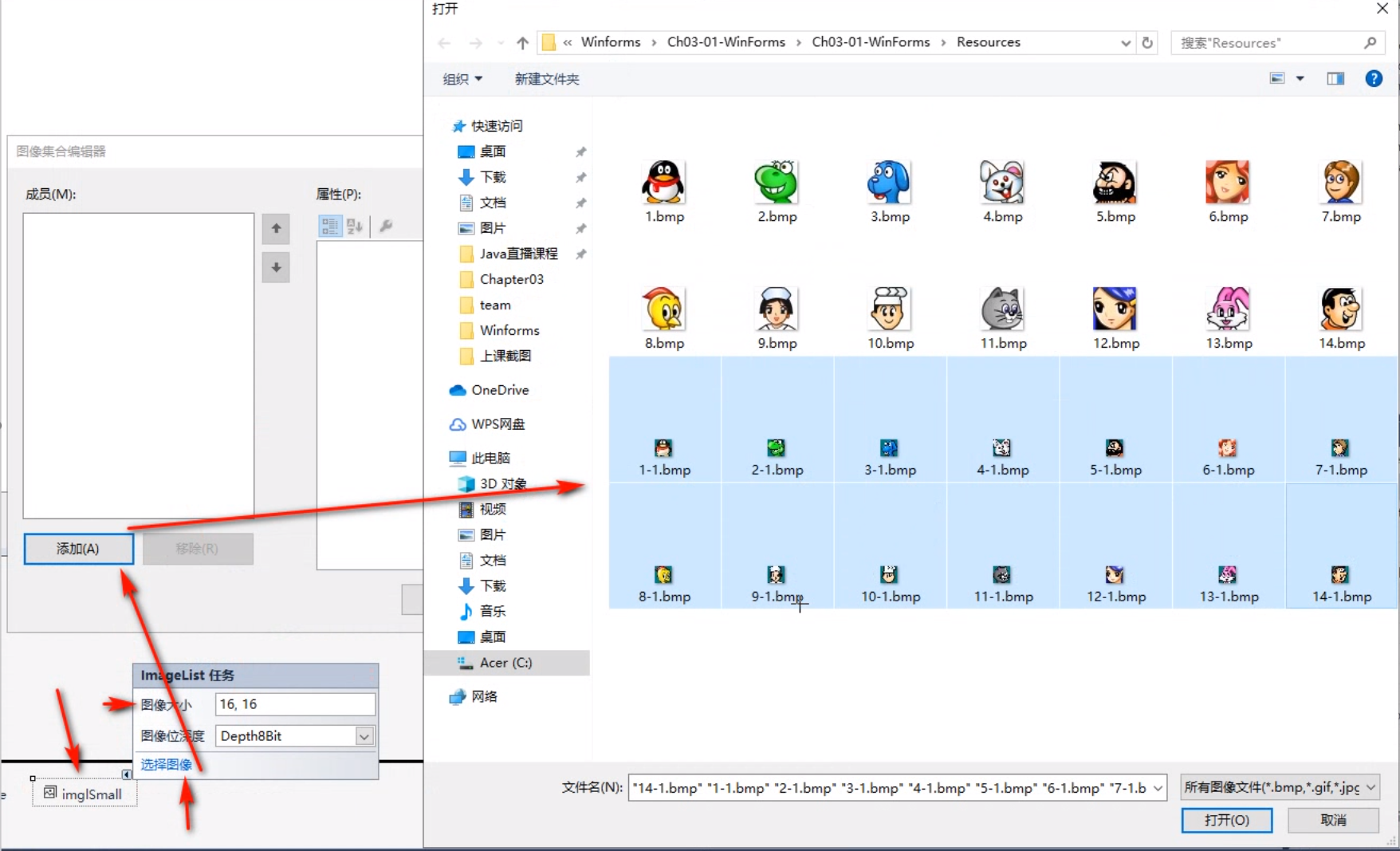
Task: Open the 组织 menu
Action: (462, 78)
